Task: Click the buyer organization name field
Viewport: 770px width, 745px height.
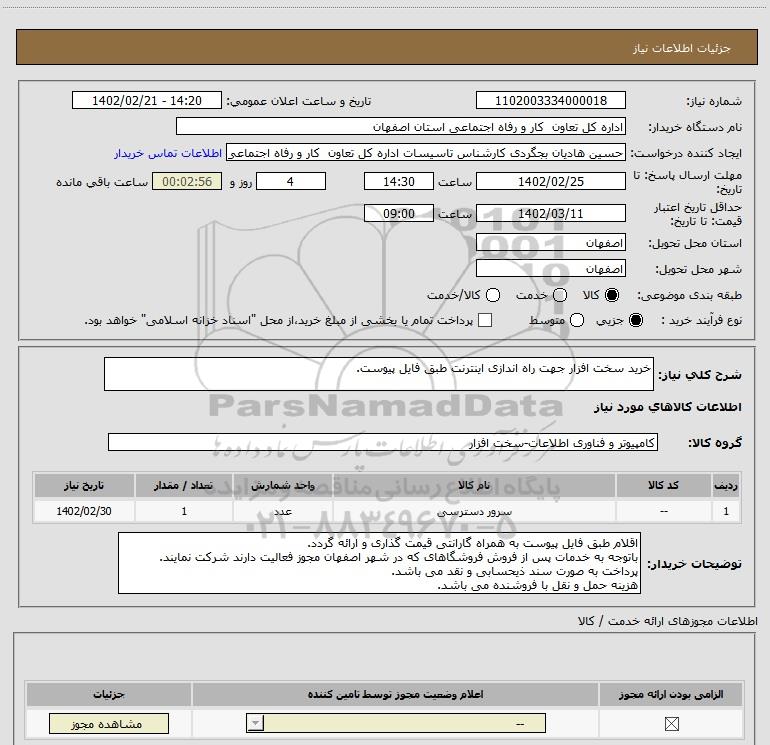Action: (401, 127)
